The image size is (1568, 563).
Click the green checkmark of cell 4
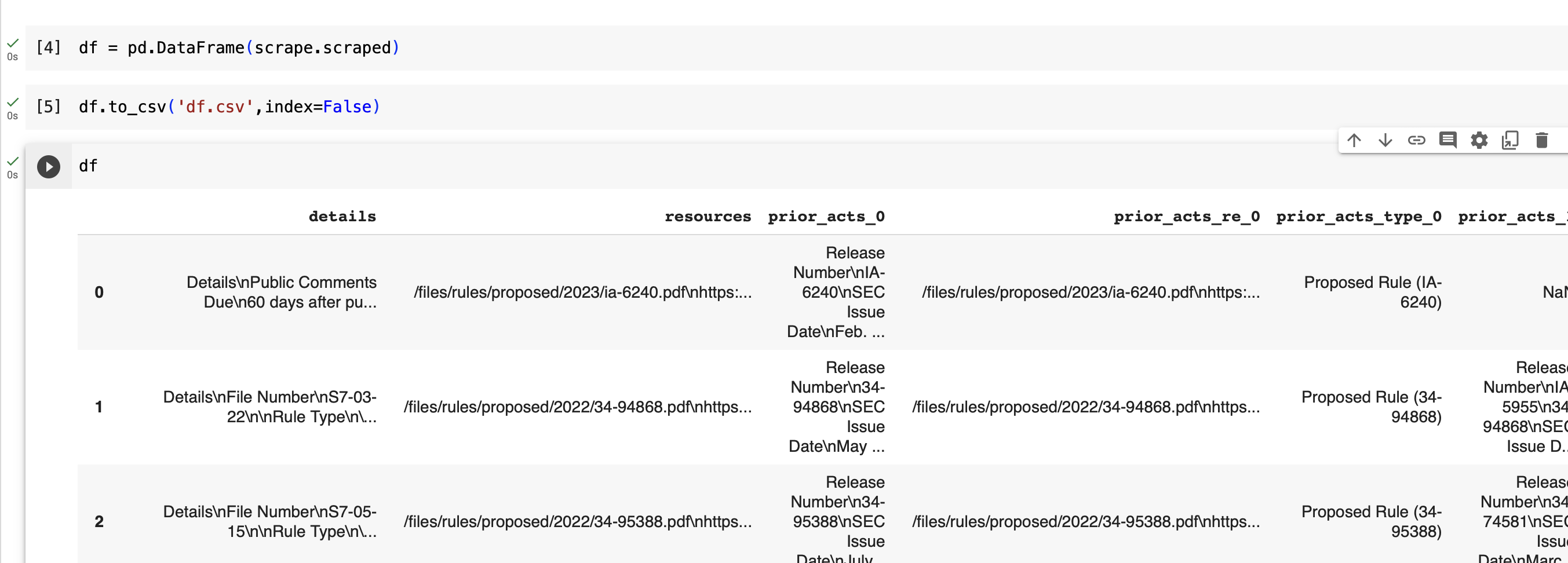13,43
